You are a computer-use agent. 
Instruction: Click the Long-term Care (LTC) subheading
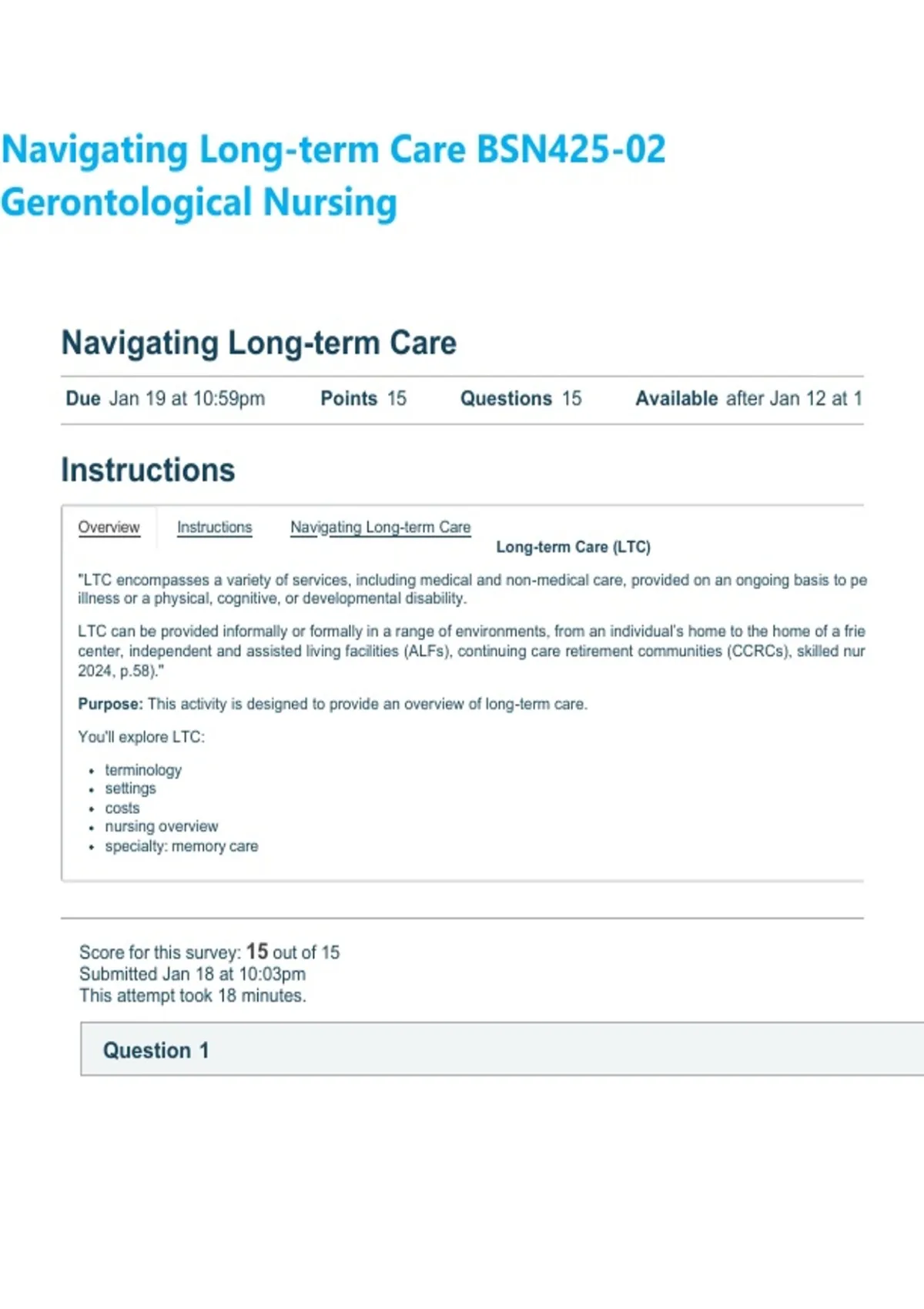tap(574, 547)
